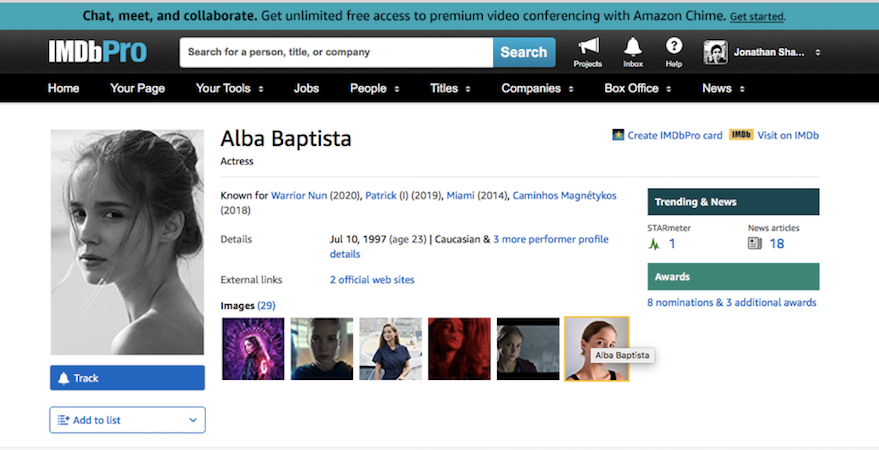The image size is (879, 450).
Task: Open the Miami title link
Action: pos(460,196)
